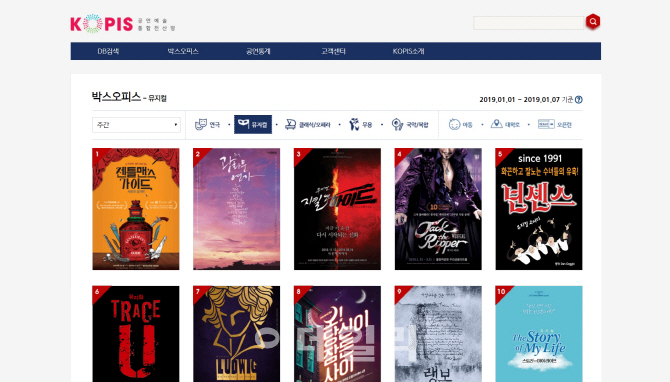Screen dimensions: 670x382
Task: Click the blue help question mark icon
Action: 579,100
